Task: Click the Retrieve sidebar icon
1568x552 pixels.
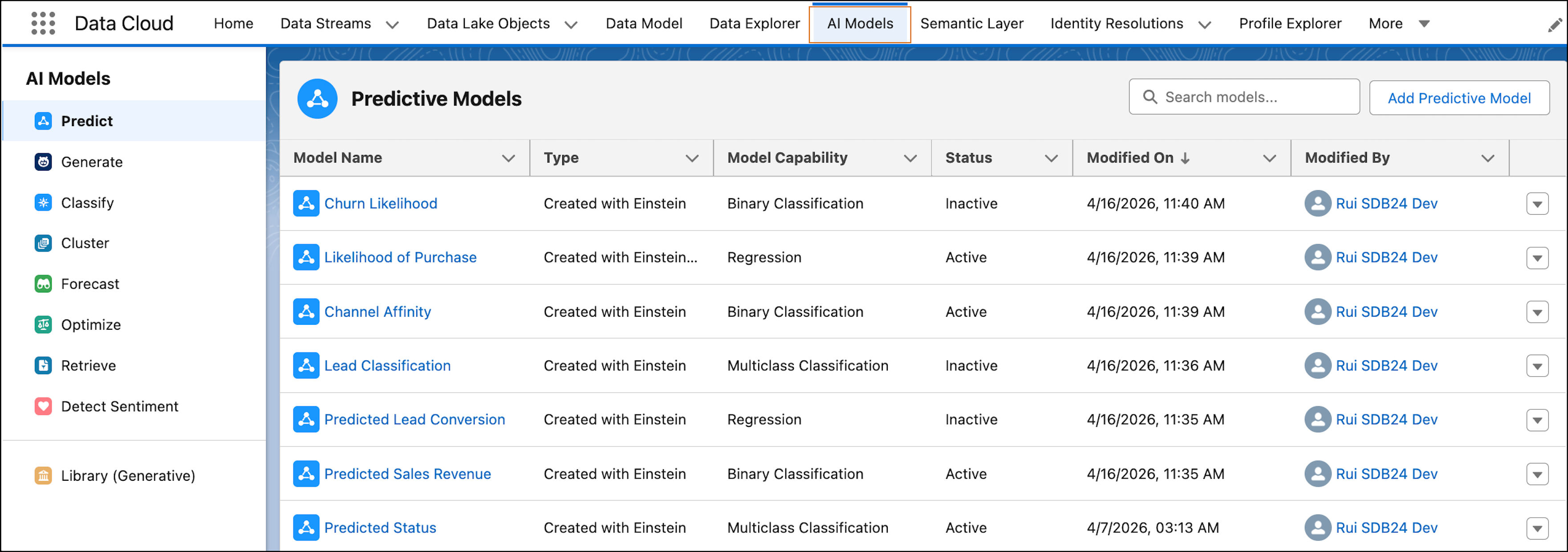Action: (x=43, y=366)
